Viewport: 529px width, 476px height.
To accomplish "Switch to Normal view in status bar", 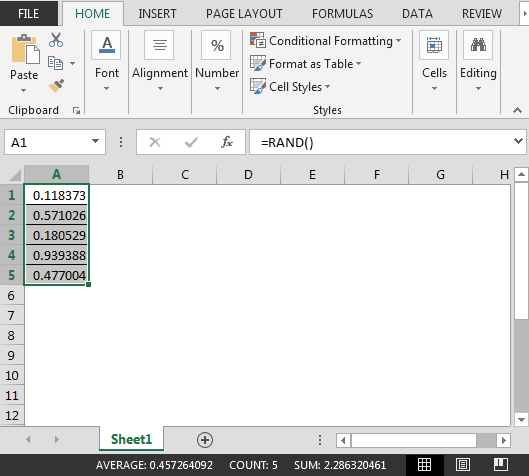I will (x=424, y=465).
